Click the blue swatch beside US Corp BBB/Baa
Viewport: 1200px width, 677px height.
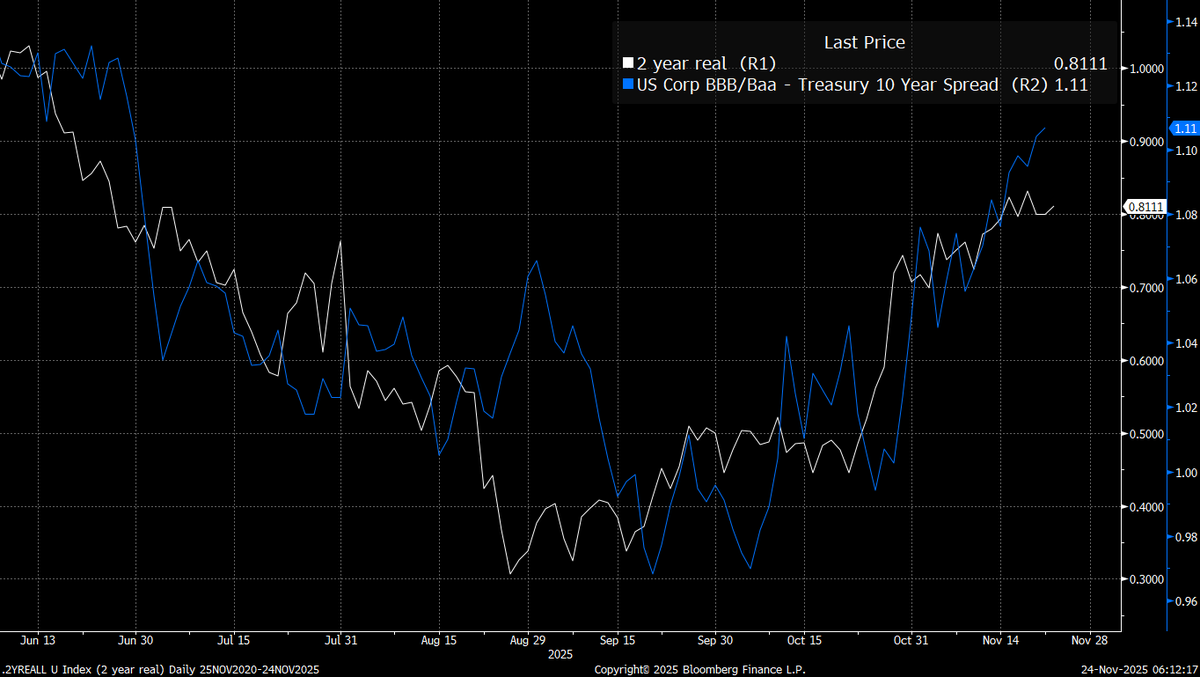point(628,86)
